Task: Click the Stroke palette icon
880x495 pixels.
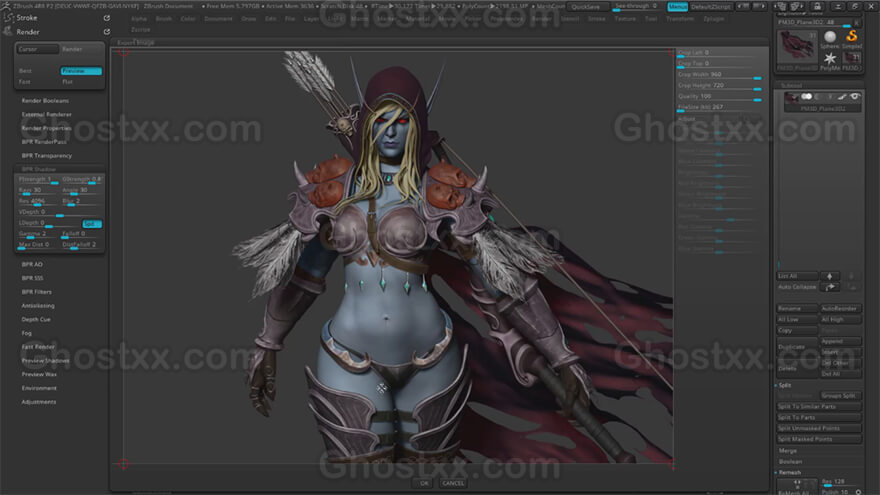Action: pyautogui.click(x=7, y=17)
